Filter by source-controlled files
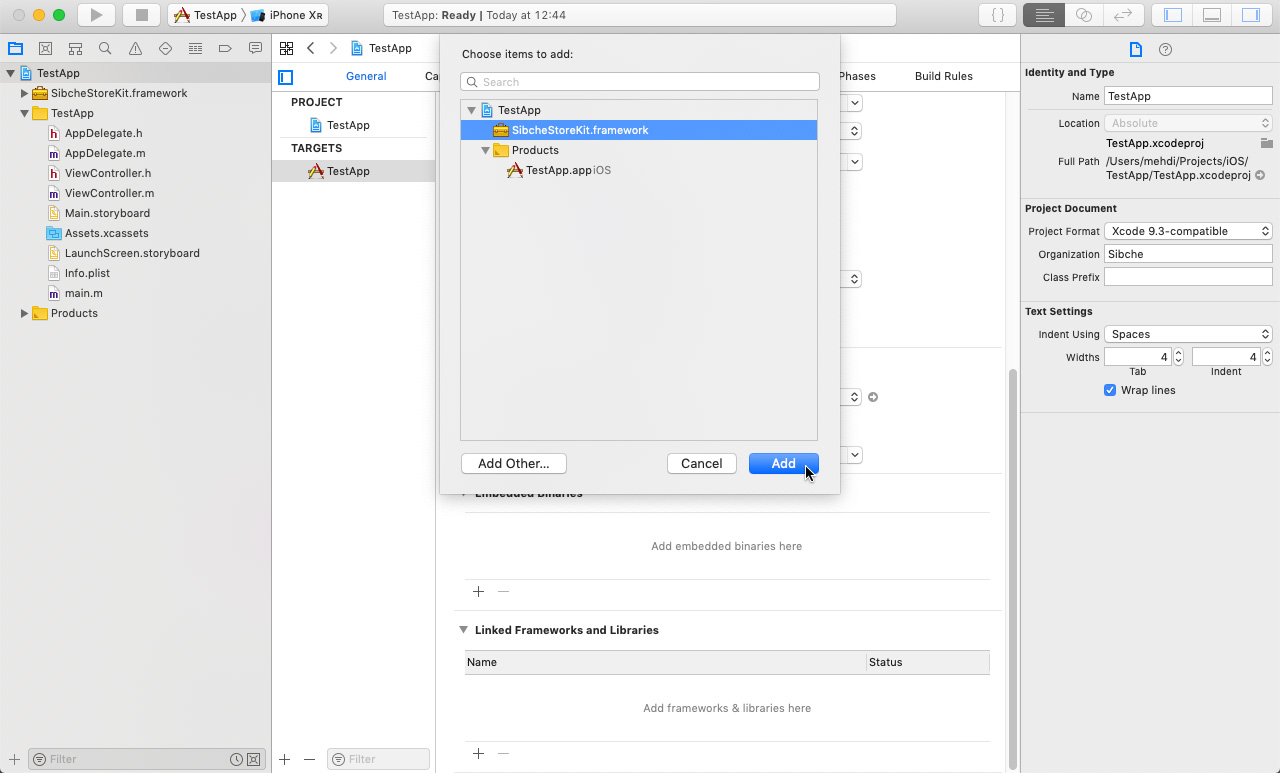Screen dimensions: 1280x773 tap(253, 759)
